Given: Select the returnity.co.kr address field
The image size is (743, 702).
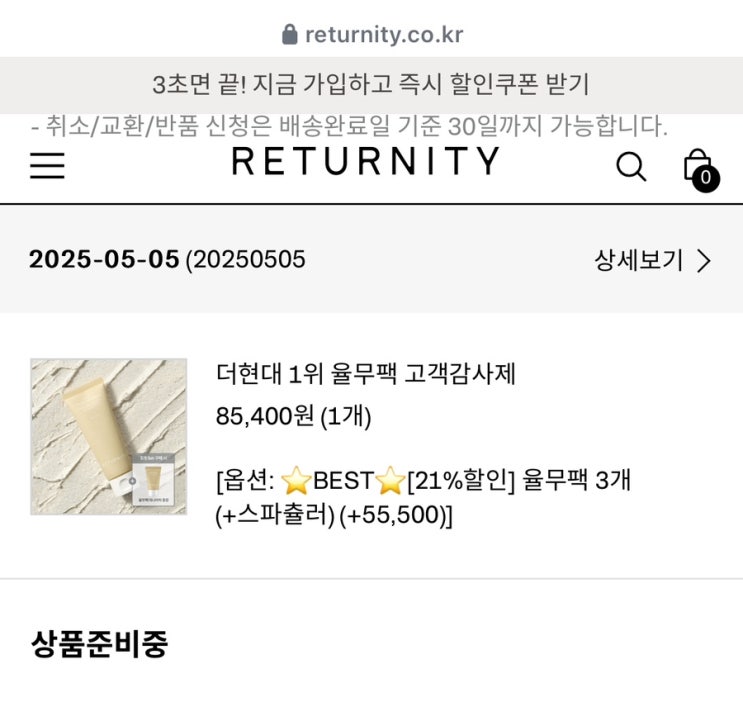Looking at the screenshot, I should tap(383, 35).
